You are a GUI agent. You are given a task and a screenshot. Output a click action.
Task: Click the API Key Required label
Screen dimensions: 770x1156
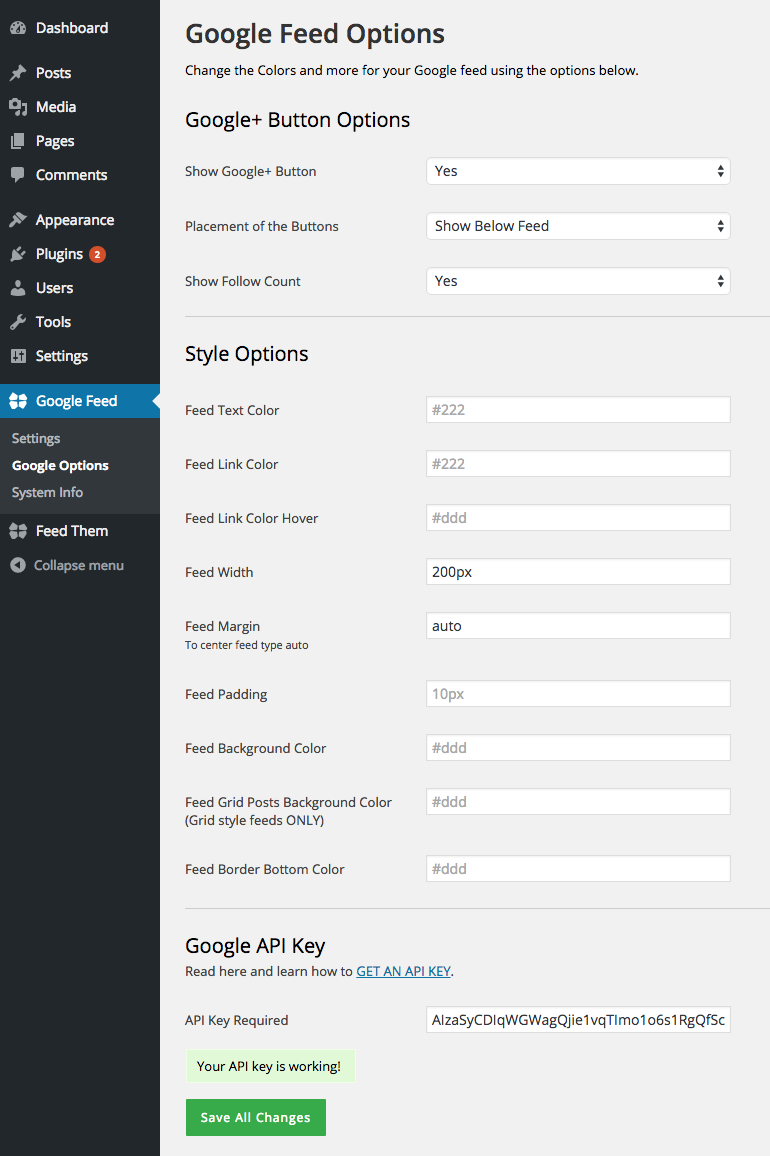[237, 1020]
